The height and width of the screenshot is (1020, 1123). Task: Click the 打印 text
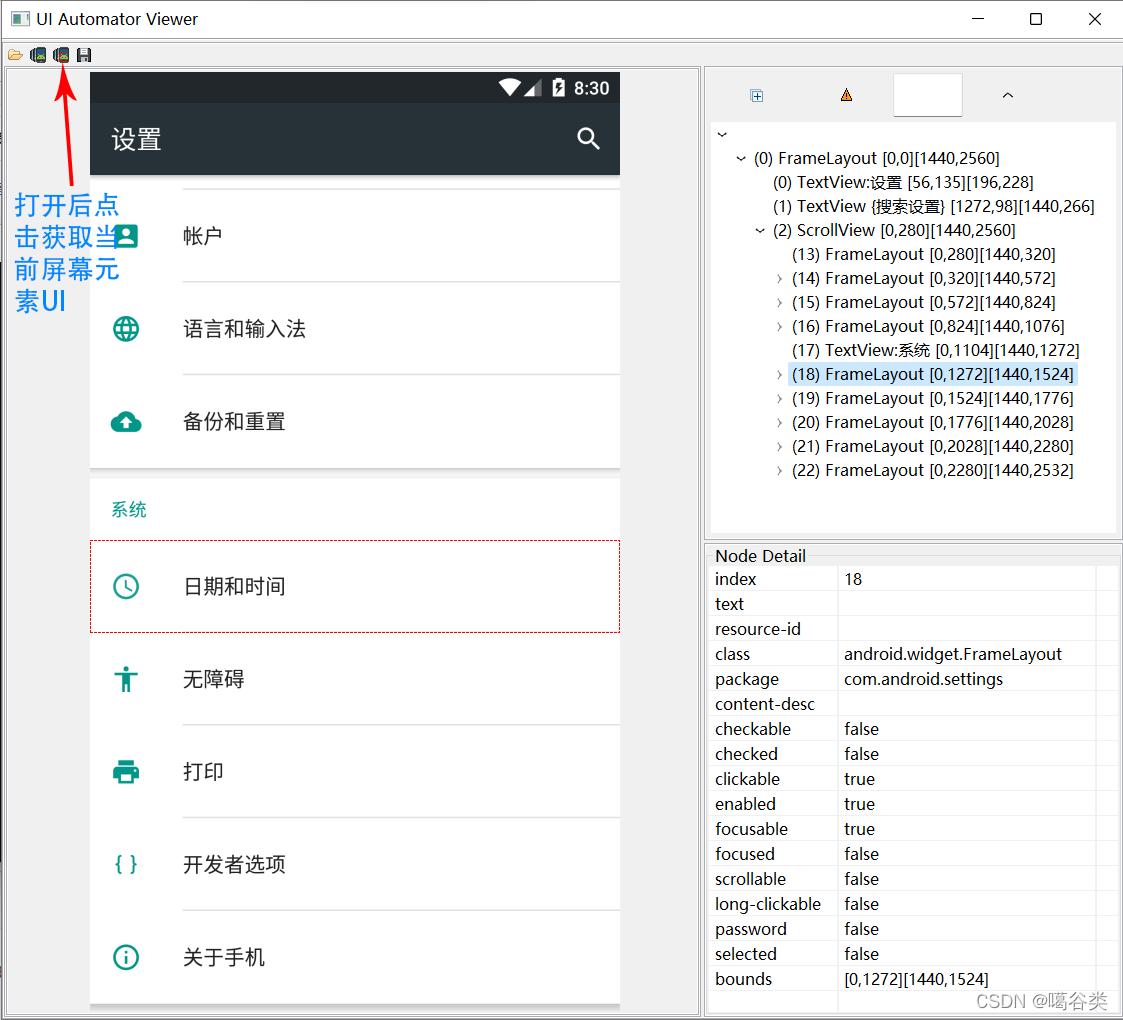tap(203, 772)
